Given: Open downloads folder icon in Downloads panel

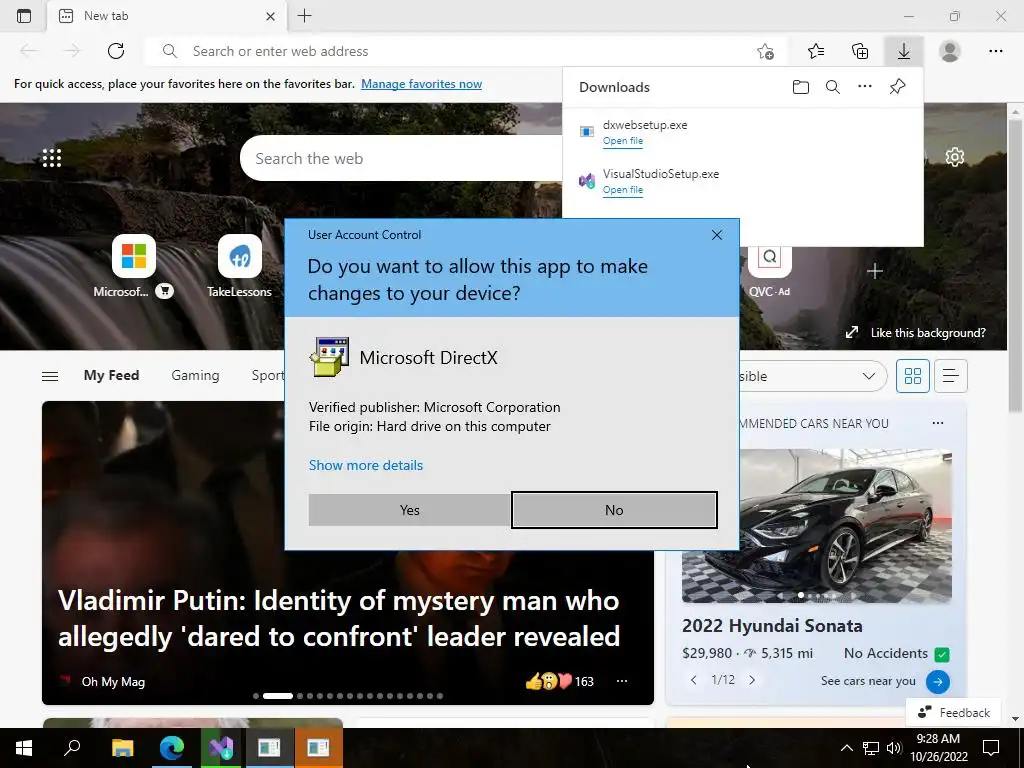Looking at the screenshot, I should [x=801, y=87].
